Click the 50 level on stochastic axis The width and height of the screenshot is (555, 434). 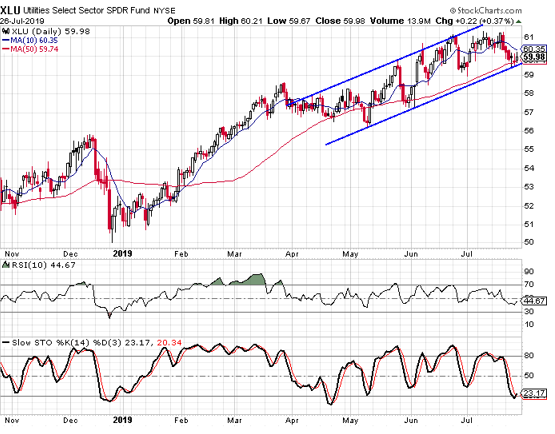coord(529,376)
